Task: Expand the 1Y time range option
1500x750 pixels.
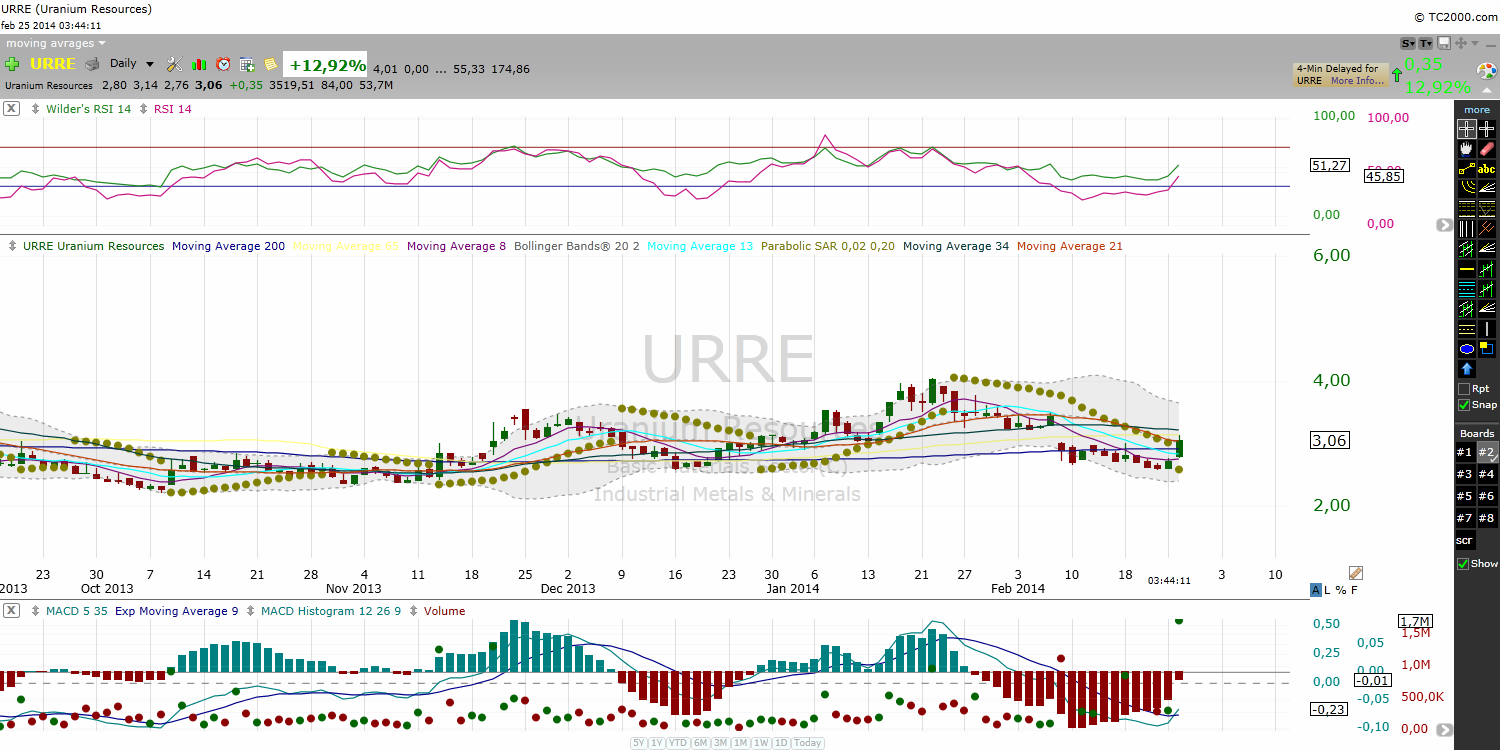Action: click(656, 743)
